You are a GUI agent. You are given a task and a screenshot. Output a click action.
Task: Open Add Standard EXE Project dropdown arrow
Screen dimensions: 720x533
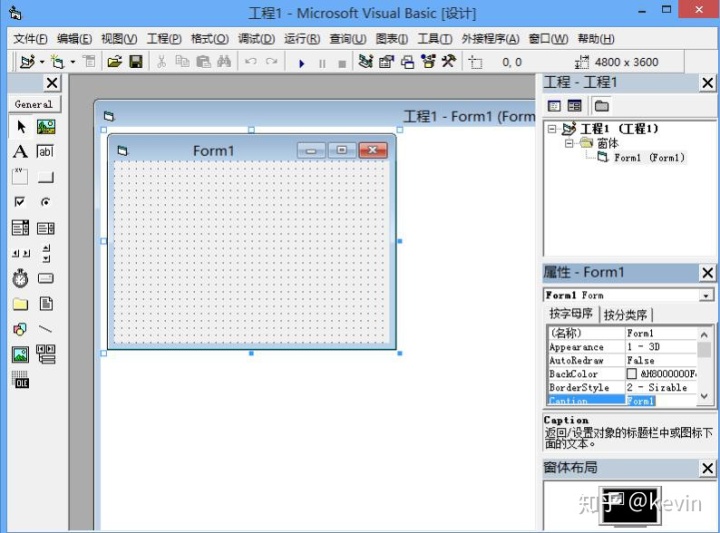coord(42,62)
